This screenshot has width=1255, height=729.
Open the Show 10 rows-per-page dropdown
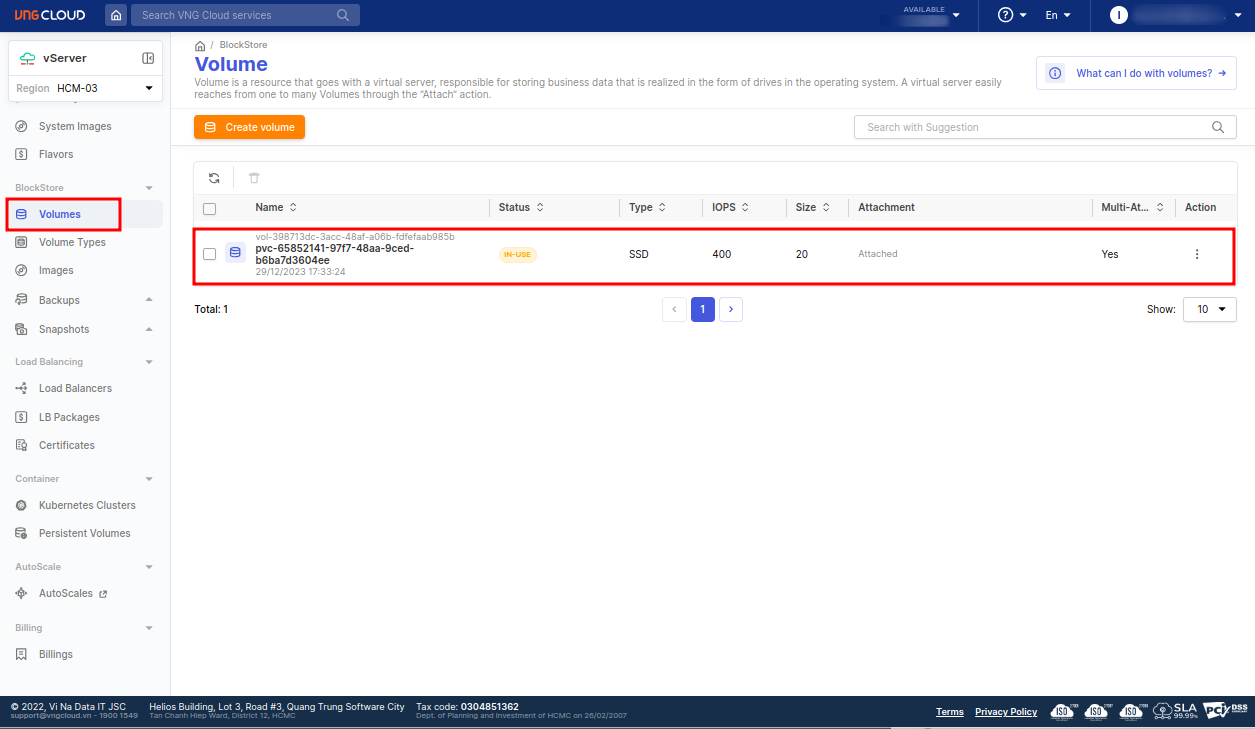coord(1209,309)
